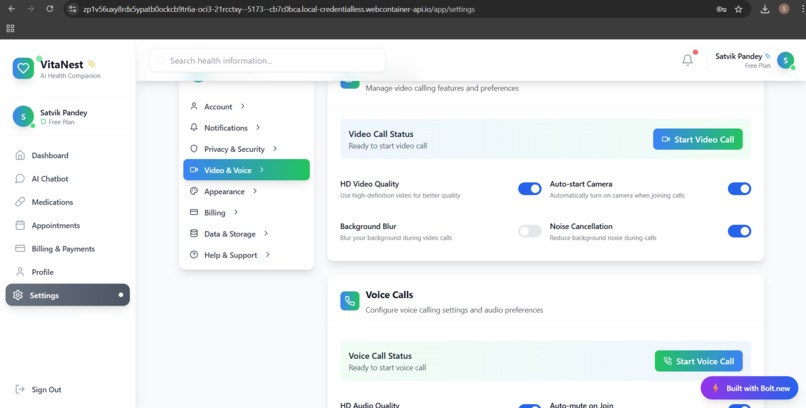
Task: Expand Help & Support chevron
Action: [268, 254]
